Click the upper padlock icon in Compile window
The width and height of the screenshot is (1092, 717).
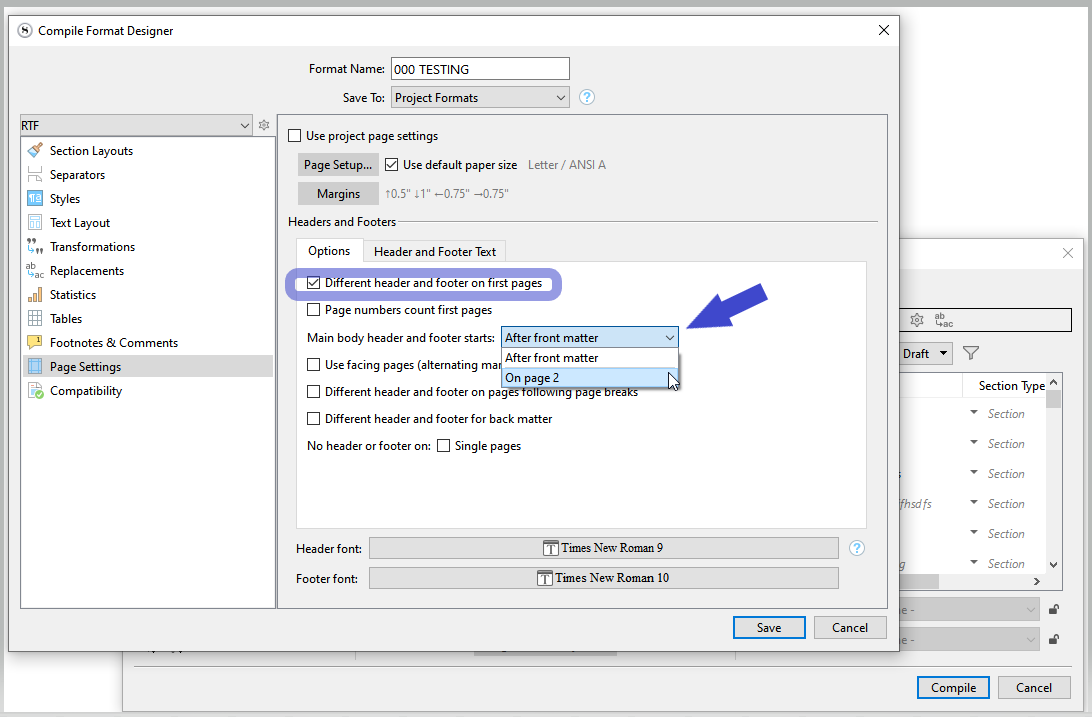pos(1054,609)
